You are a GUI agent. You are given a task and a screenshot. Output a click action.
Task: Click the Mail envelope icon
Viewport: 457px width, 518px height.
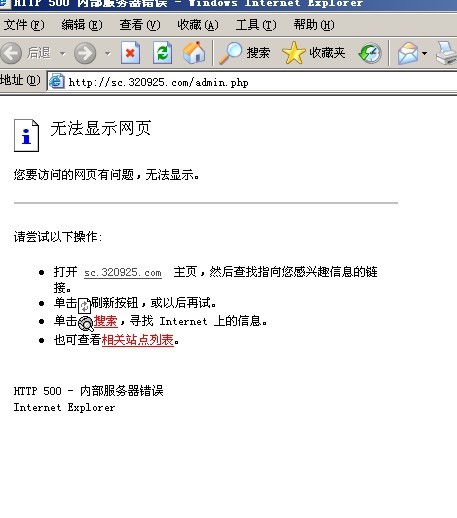tap(408, 53)
